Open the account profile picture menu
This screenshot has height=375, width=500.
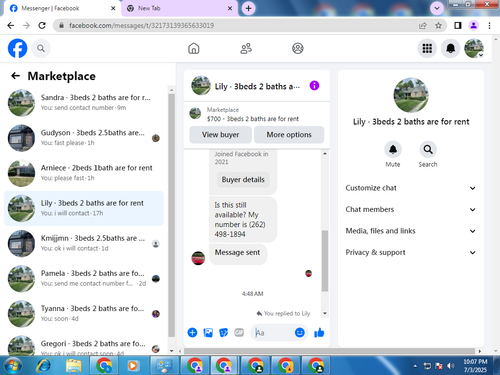(x=474, y=49)
